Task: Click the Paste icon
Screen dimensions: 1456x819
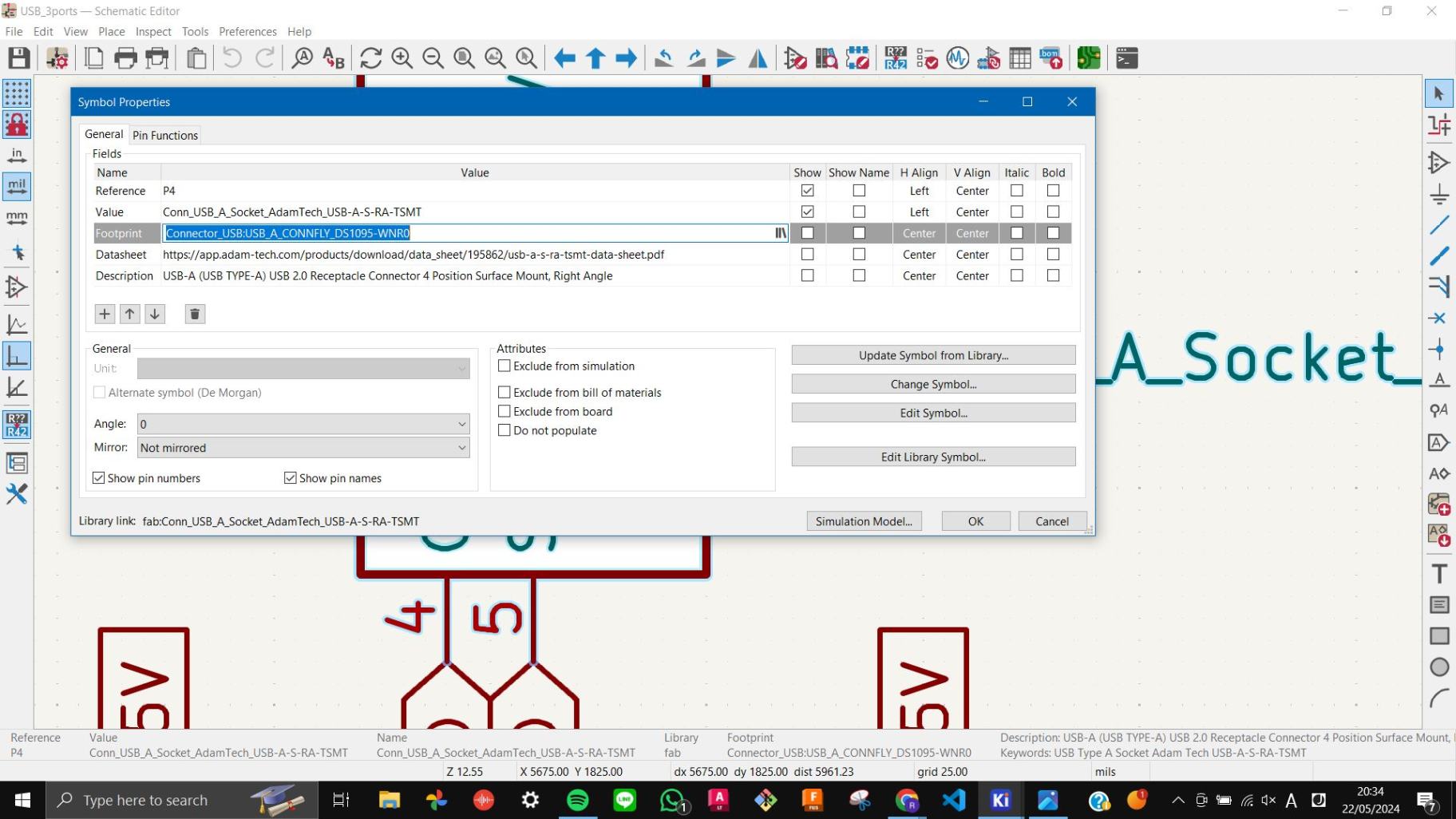Action: (196, 58)
